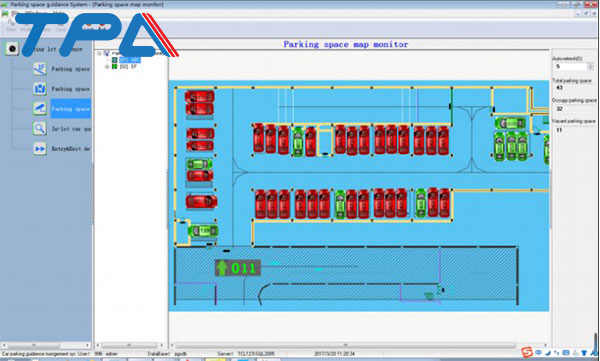The height and width of the screenshot is (361, 600).
Task: Click the Occupy parking space value 32
Action: pos(559,109)
